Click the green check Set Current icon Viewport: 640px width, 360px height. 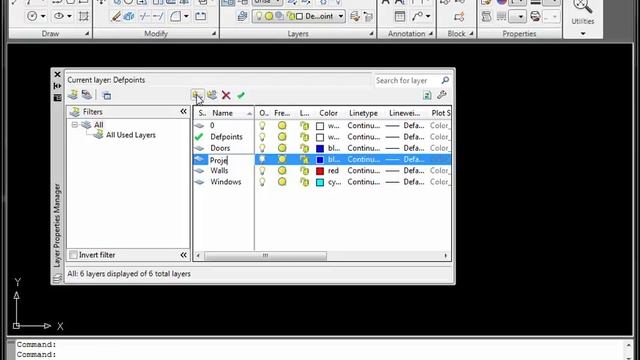point(241,96)
